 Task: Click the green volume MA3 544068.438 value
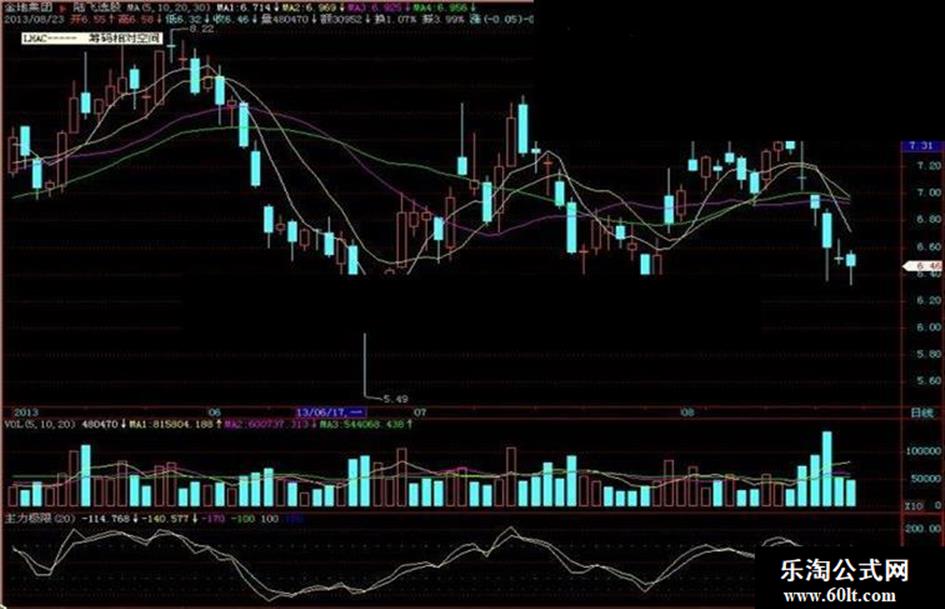(361, 424)
